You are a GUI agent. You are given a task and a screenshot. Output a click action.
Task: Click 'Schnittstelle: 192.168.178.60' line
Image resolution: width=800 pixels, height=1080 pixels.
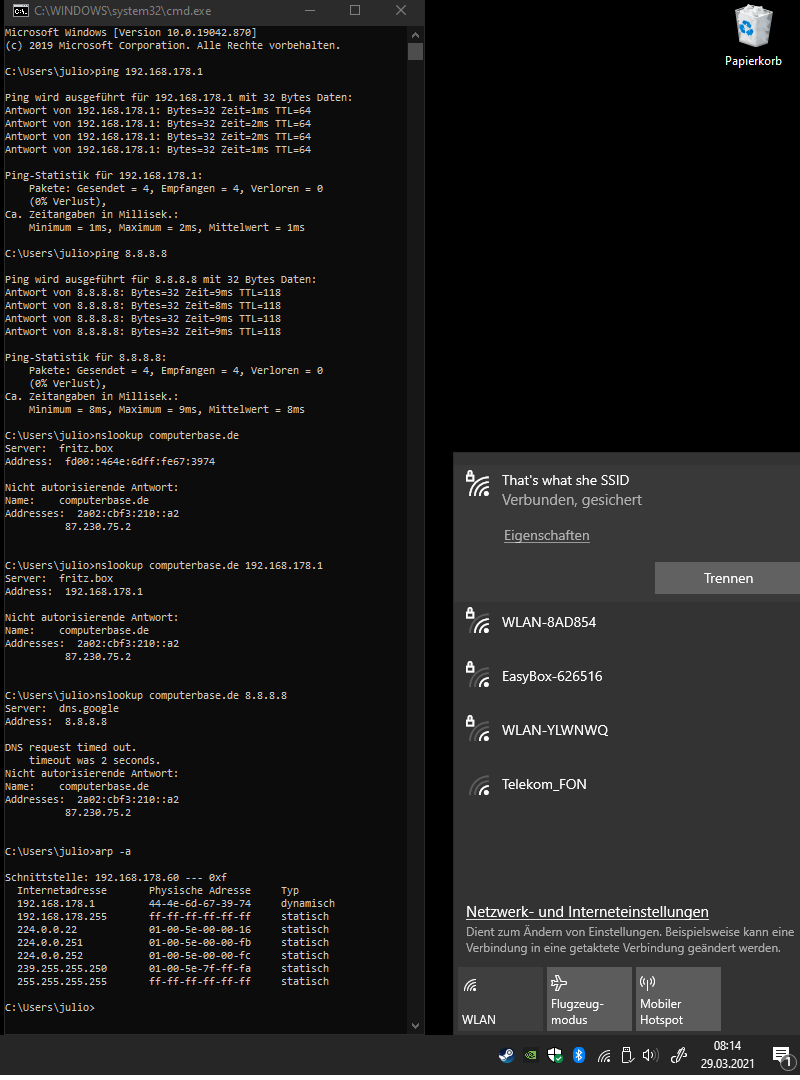pos(116,878)
